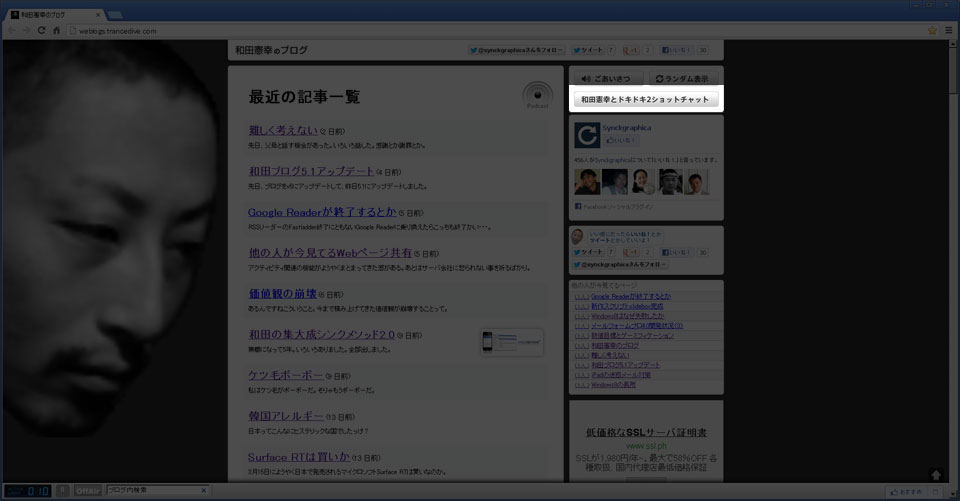Open the article 価値観の崩壊
The width and height of the screenshot is (960, 501).
coord(282,294)
